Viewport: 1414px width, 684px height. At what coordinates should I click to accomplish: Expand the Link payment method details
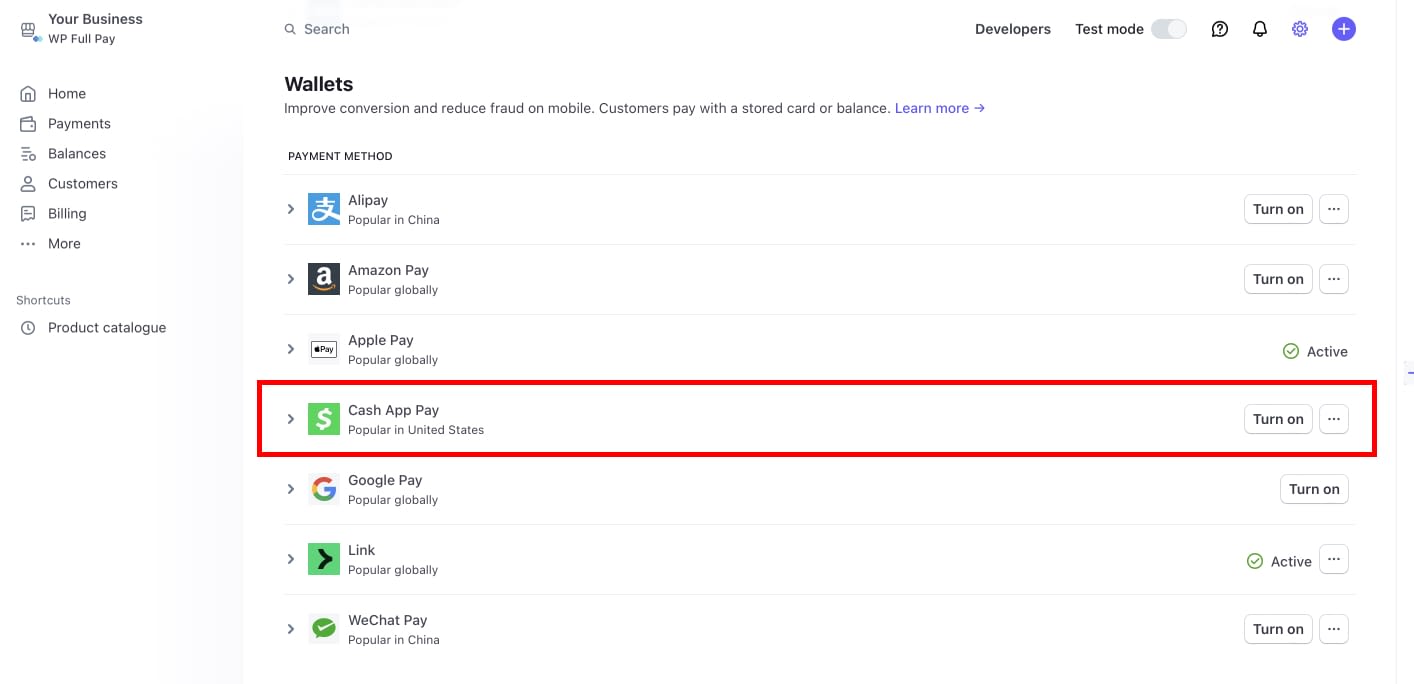(290, 559)
